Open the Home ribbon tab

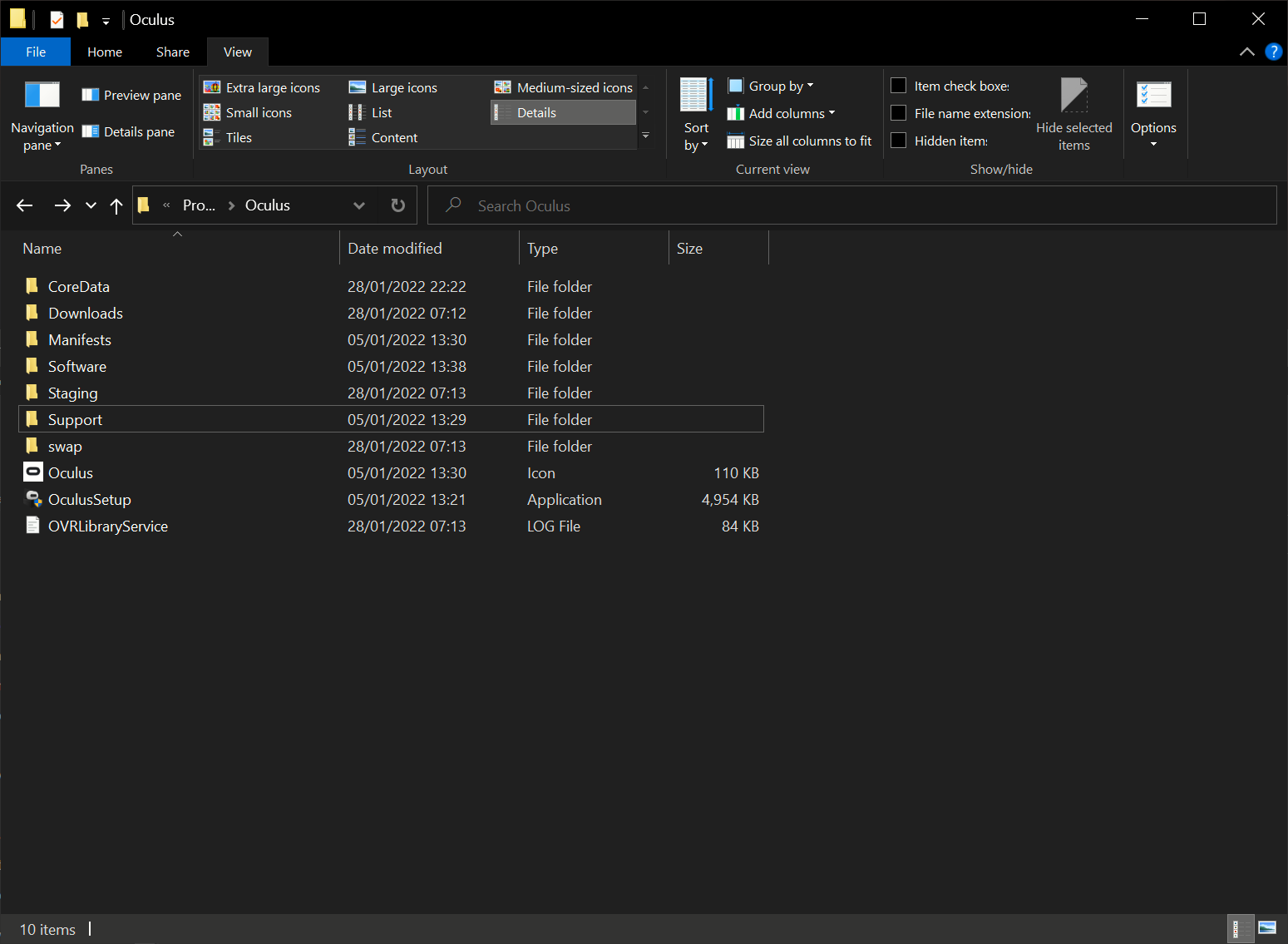coord(105,52)
